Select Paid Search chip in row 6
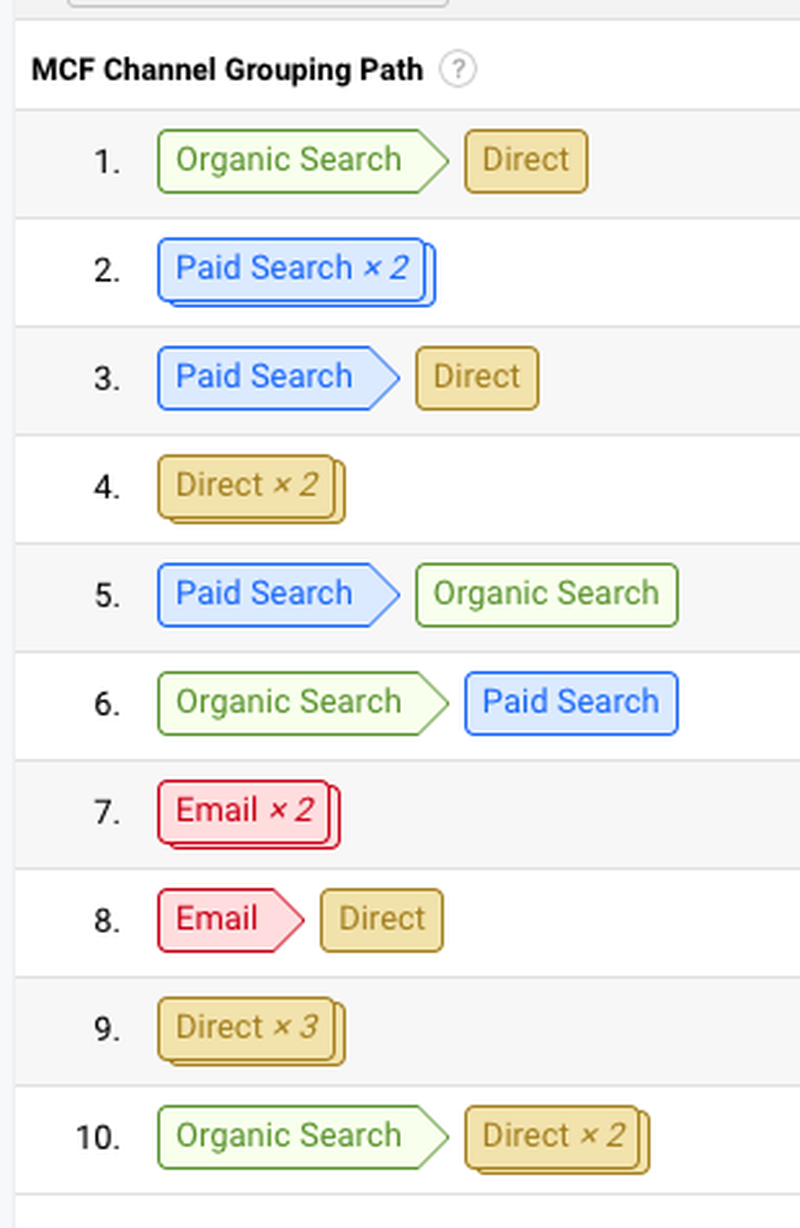Image resolution: width=800 pixels, height=1228 pixels. point(571,702)
